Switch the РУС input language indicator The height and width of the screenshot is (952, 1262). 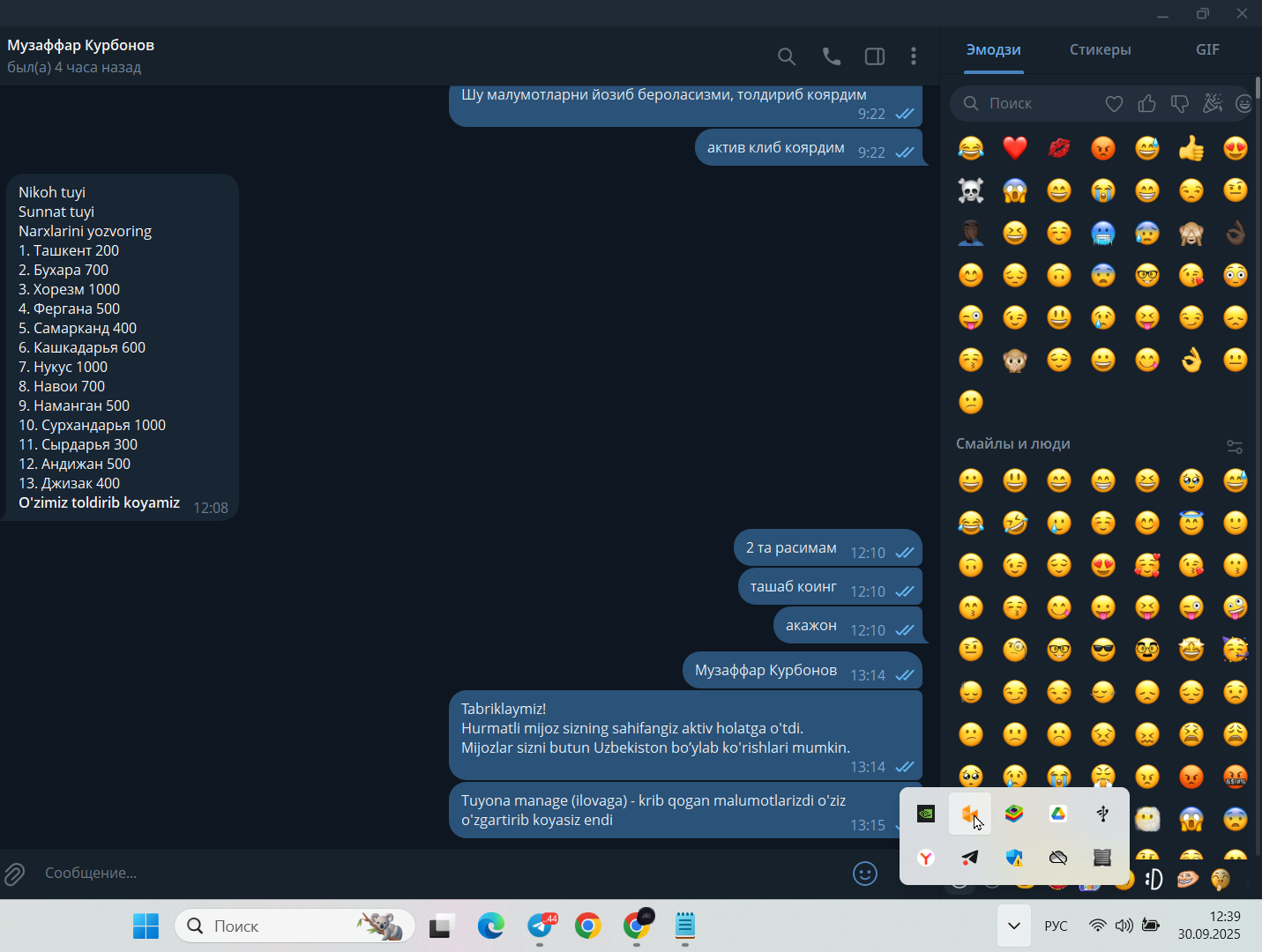tap(1056, 926)
